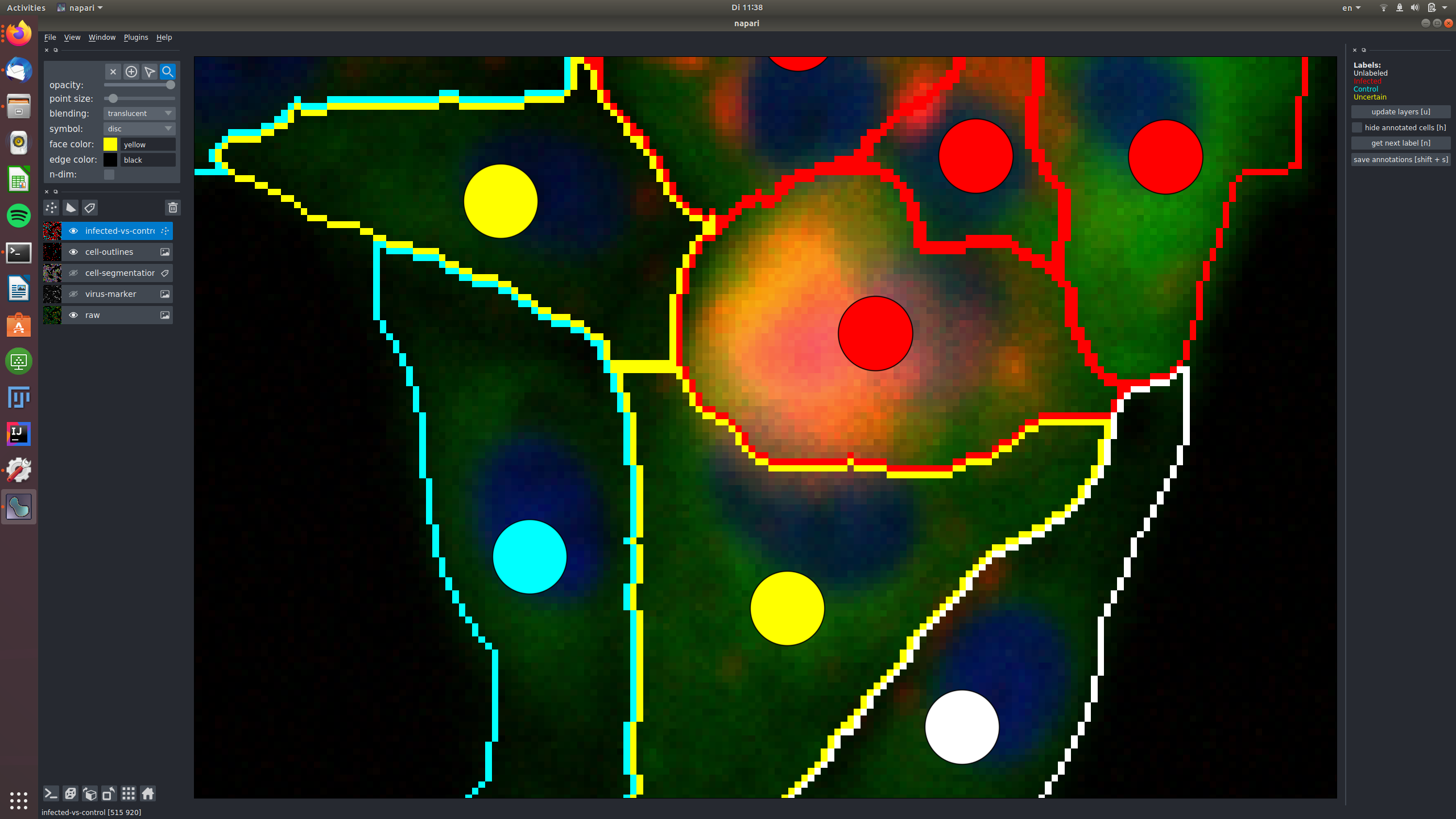Click get next label button
Viewport: 1456px width, 819px height.
1400,143
